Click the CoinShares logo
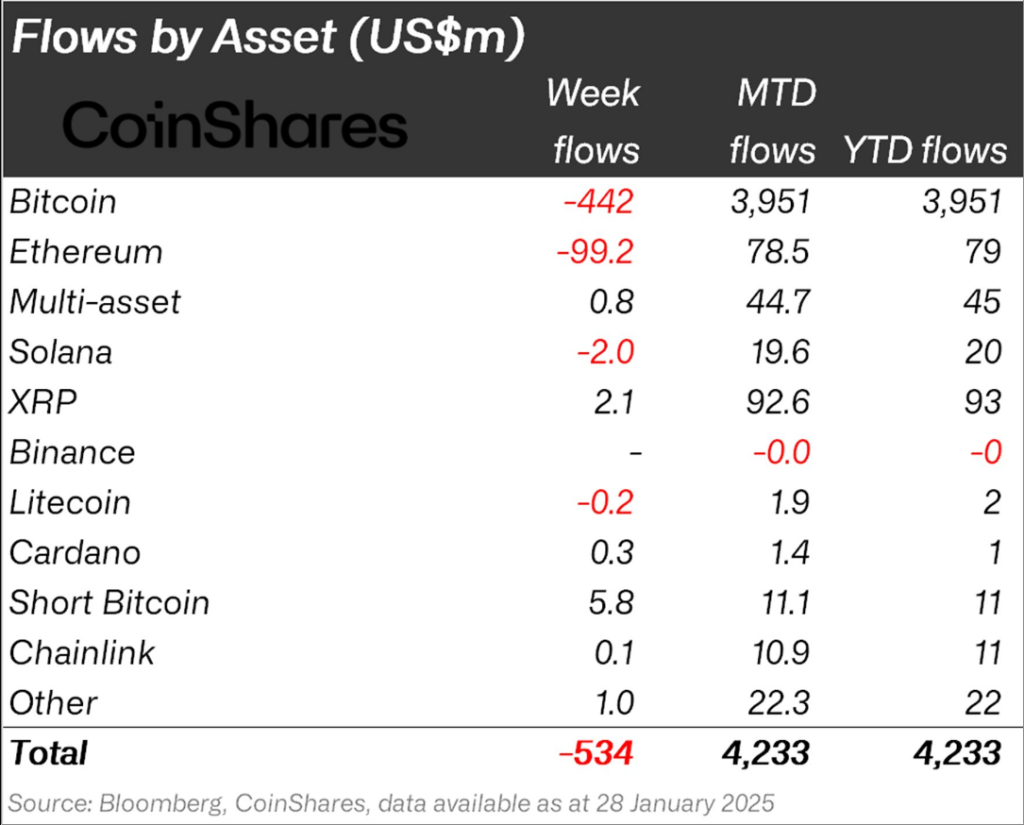The width and height of the screenshot is (1024, 825). [x=234, y=127]
